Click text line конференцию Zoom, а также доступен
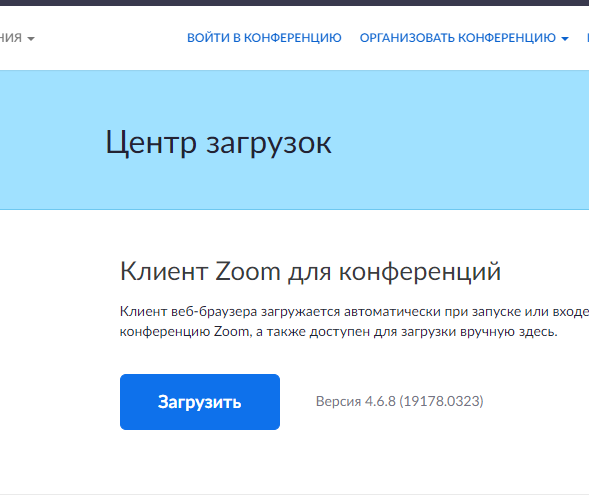The width and height of the screenshot is (589, 495). [x=338, y=332]
